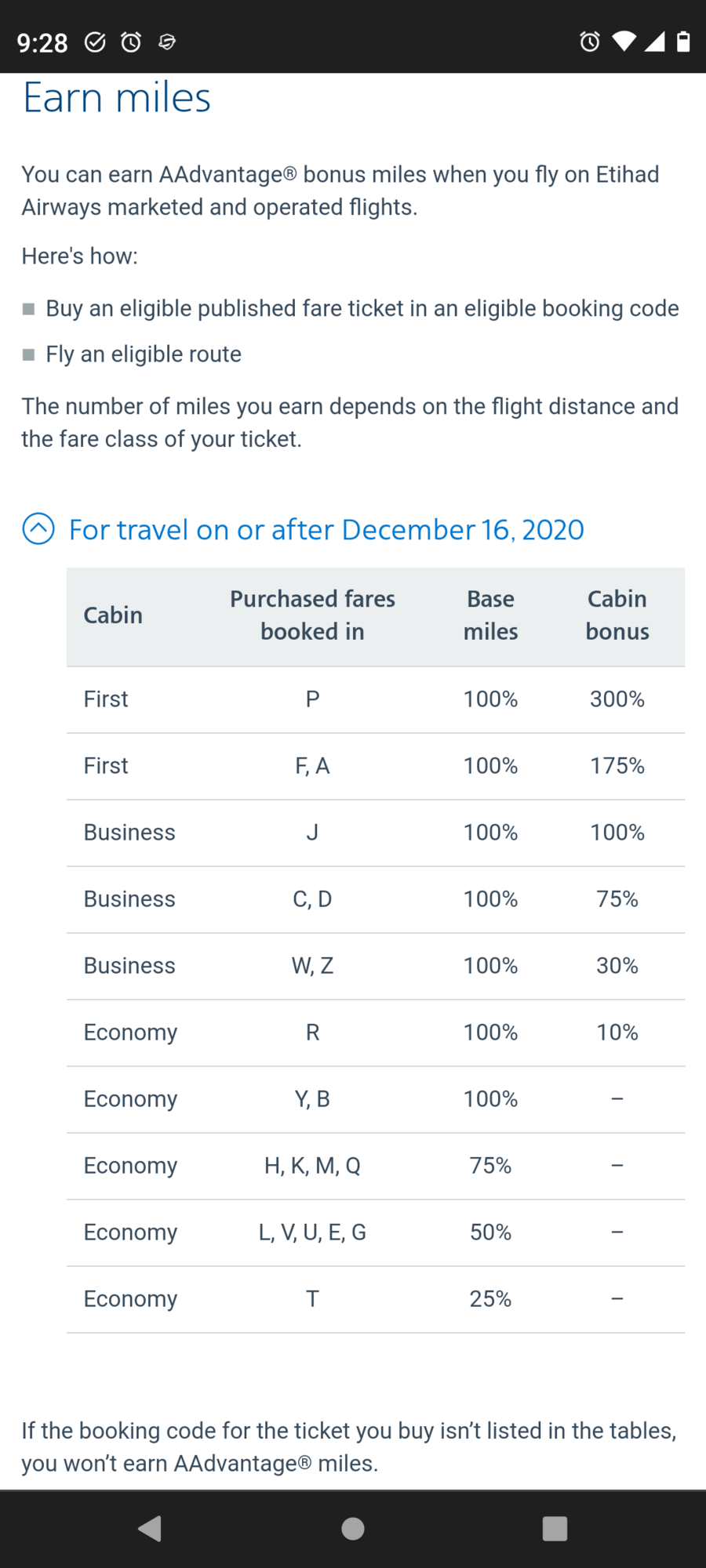Select the Cabin bonus column header
The image size is (706, 1568).
click(617, 615)
